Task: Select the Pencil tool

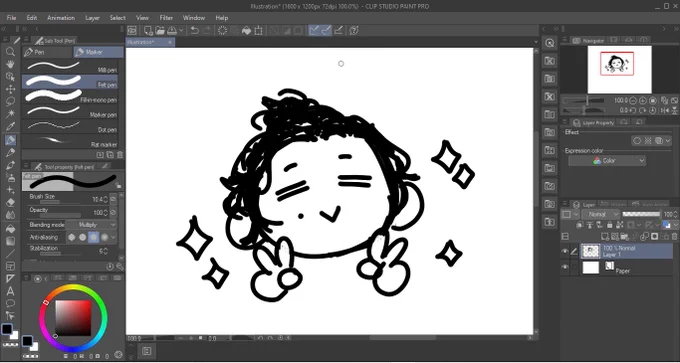Action: coord(10,152)
